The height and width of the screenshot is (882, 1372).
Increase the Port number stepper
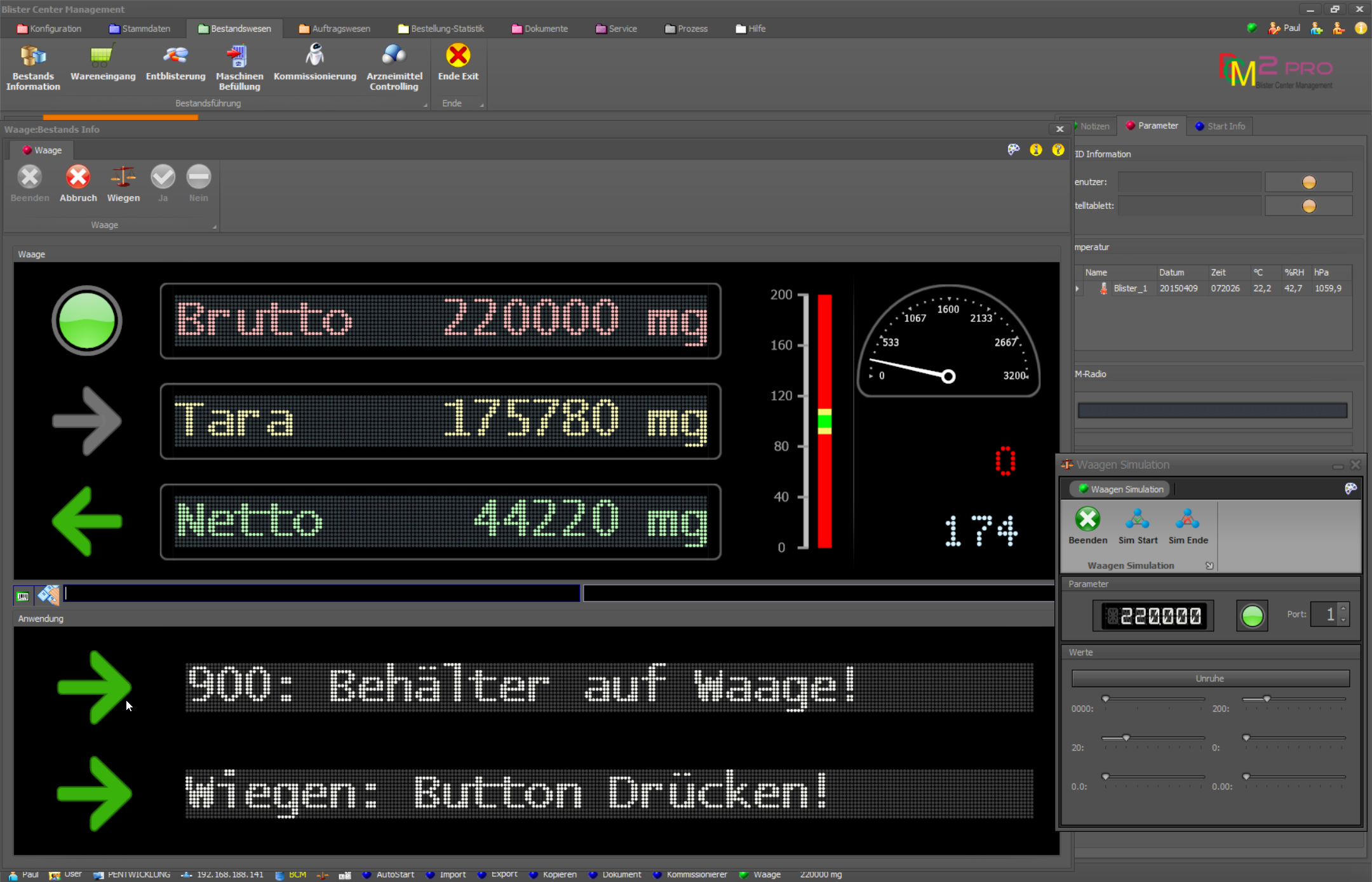pyautogui.click(x=1343, y=609)
